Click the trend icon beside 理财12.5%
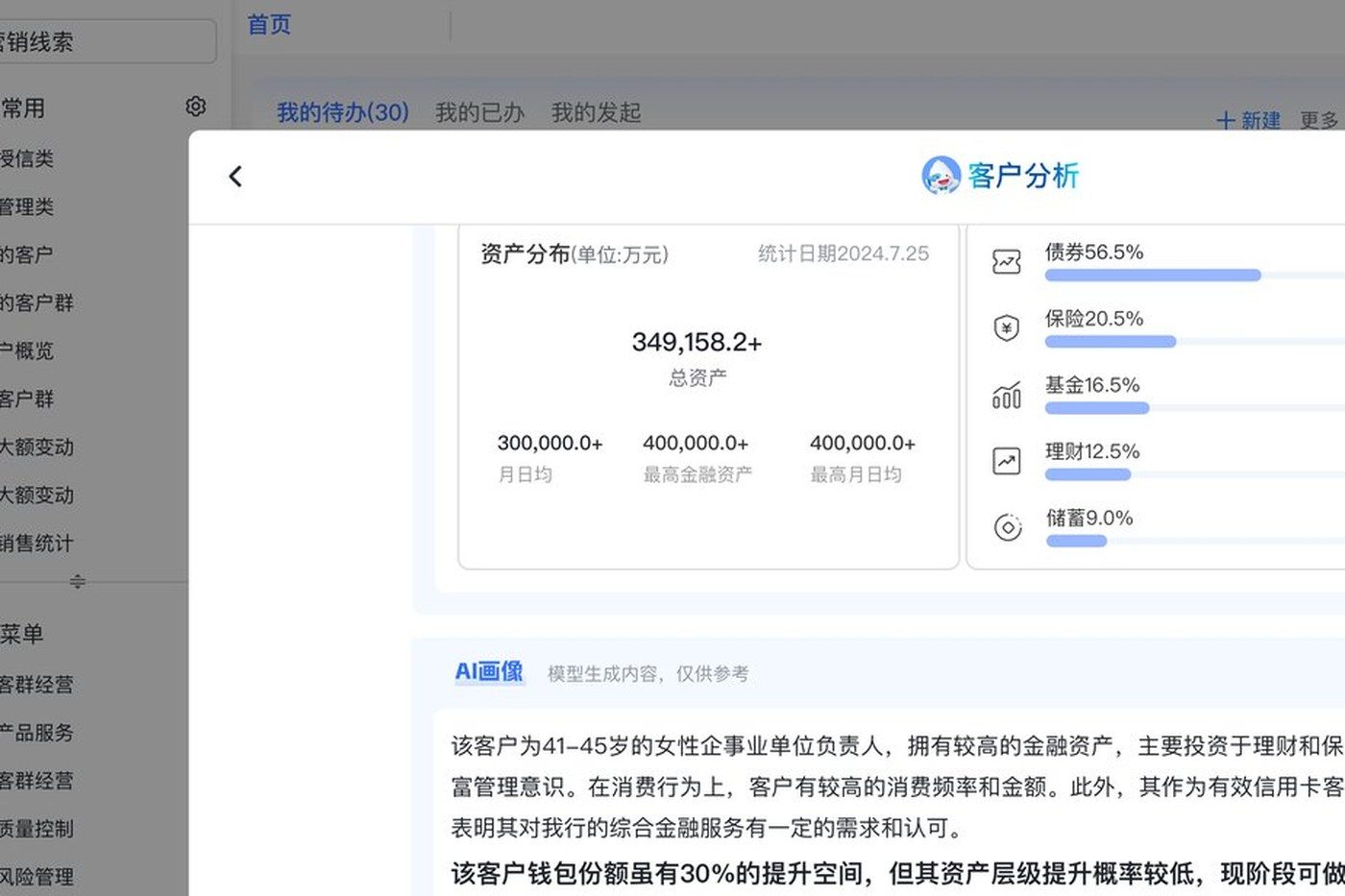The height and width of the screenshot is (896, 1345). coord(1006,461)
